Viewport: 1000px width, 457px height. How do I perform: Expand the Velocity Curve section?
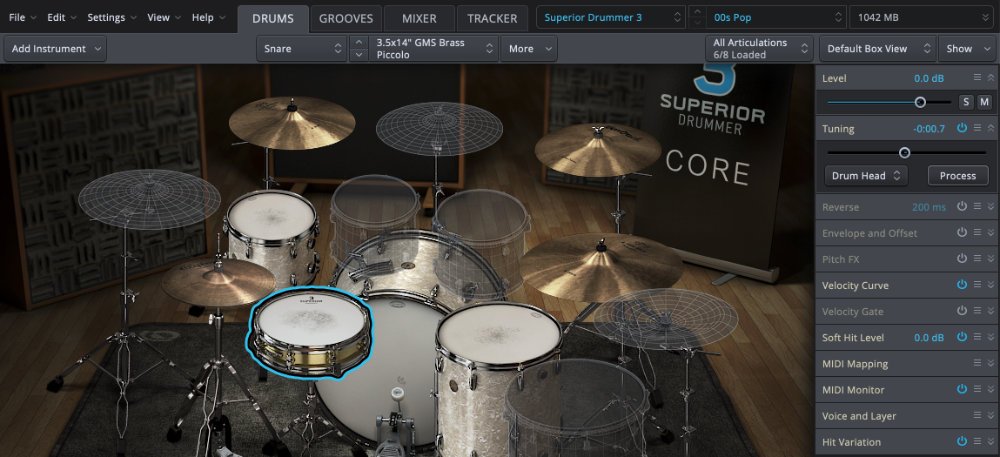tap(991, 285)
